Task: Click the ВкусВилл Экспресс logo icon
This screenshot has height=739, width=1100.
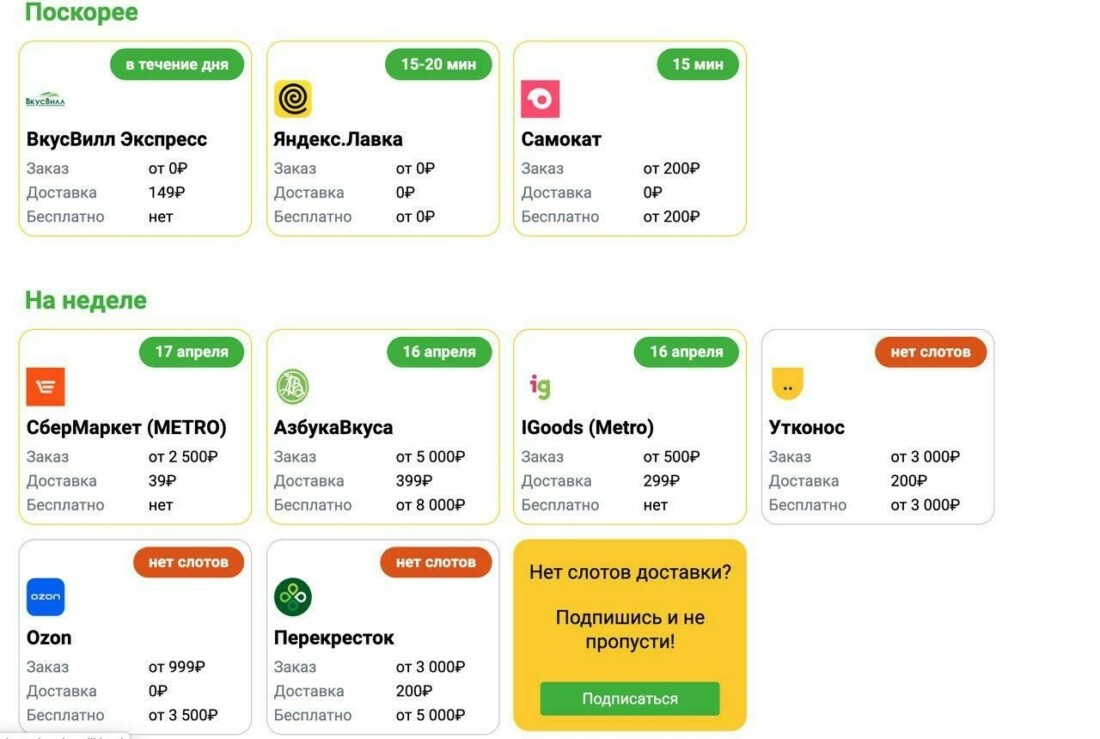Action: (45, 100)
